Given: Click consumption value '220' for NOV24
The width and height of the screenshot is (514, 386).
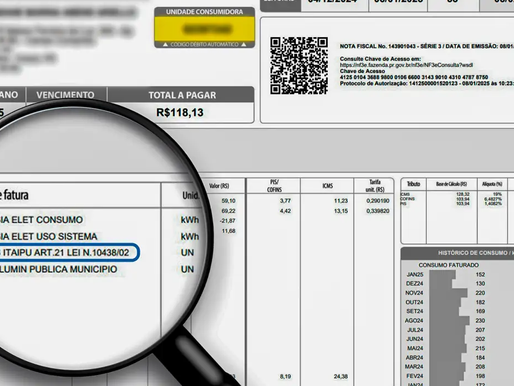Looking at the screenshot, I should click(x=480, y=293).
